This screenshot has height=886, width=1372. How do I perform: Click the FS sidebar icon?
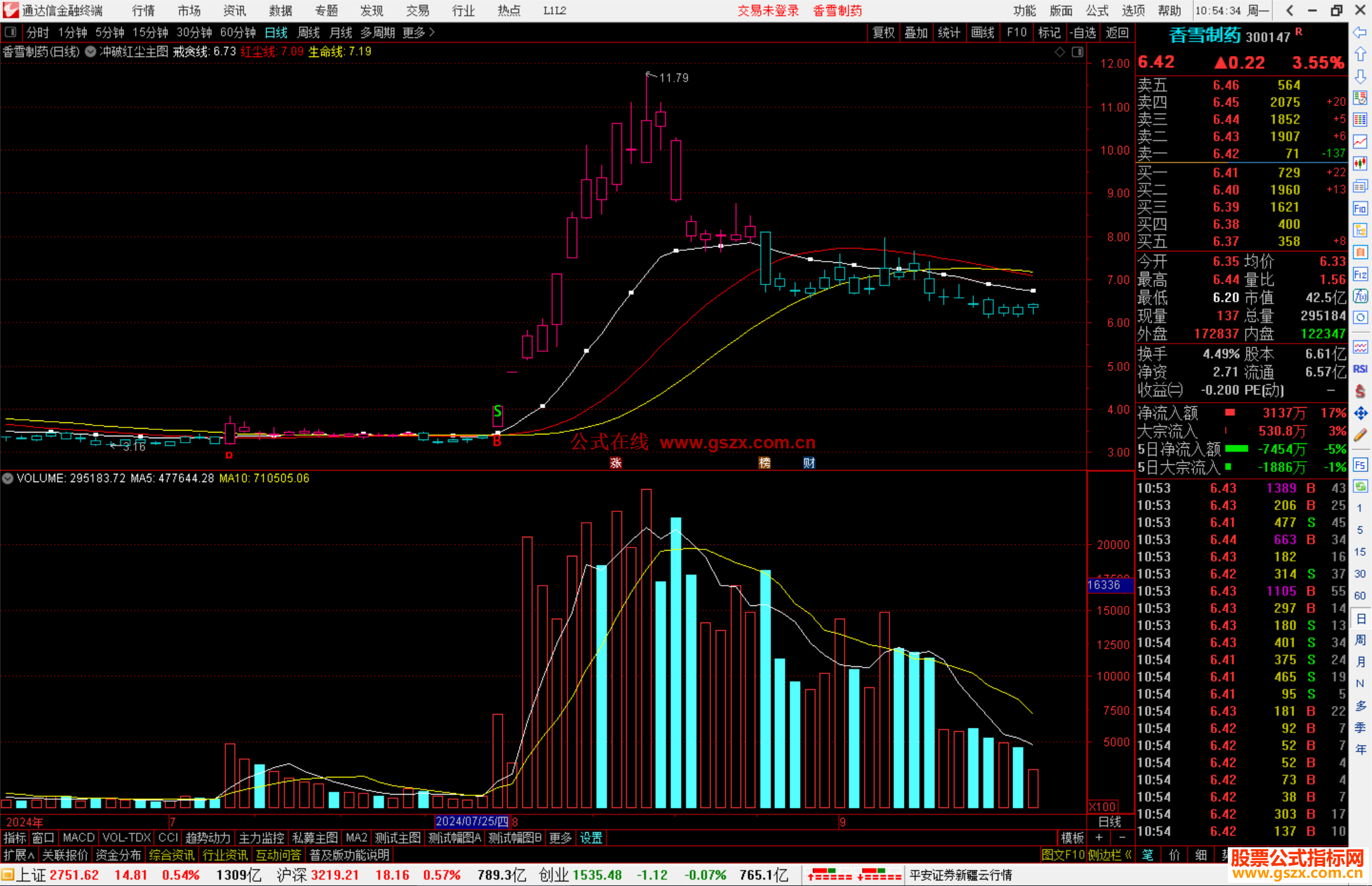[1360, 465]
